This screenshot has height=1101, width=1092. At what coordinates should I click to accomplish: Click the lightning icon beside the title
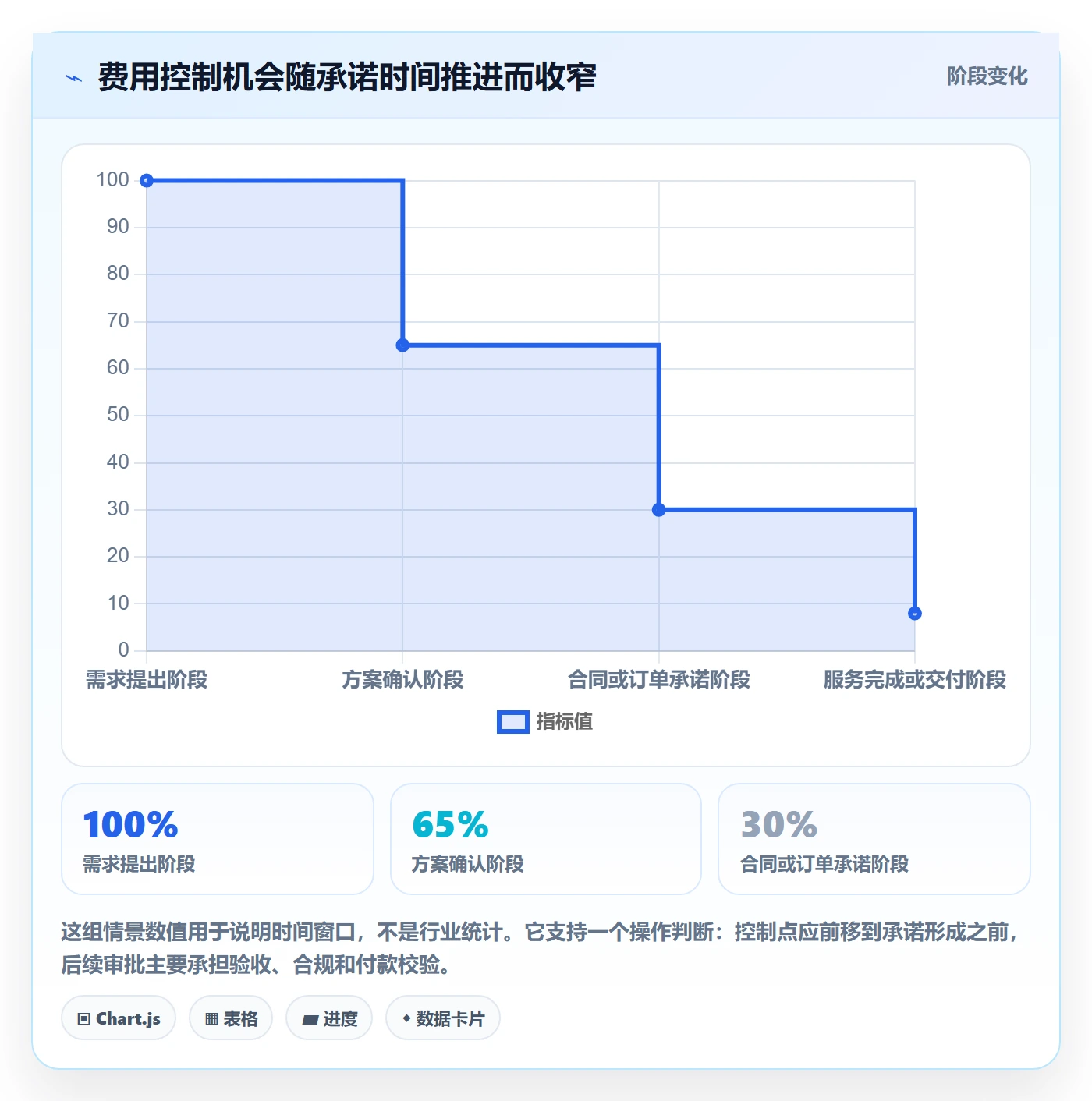pyautogui.click(x=74, y=78)
